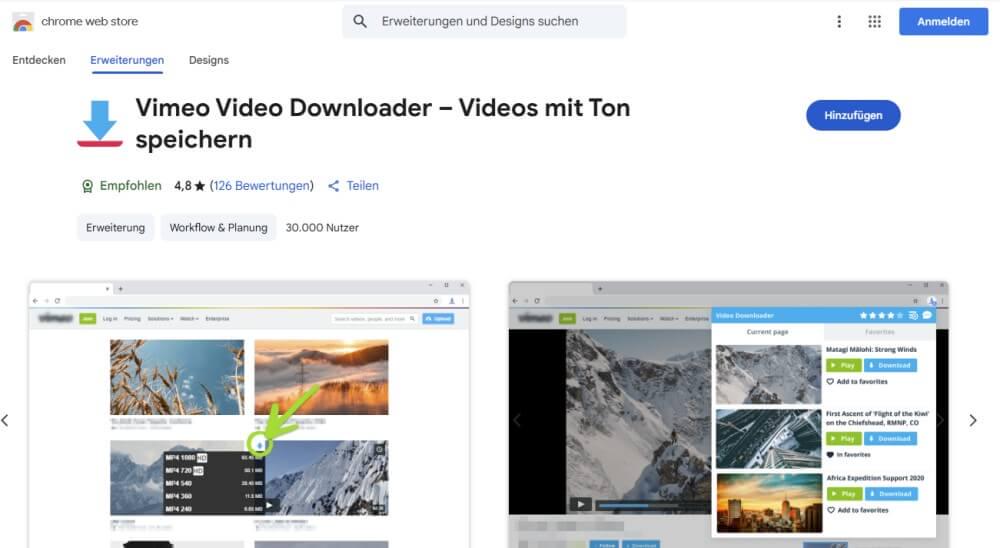The width and height of the screenshot is (1000, 548).
Task: Click the Chrome Web Store logo
Action: click(x=23, y=22)
